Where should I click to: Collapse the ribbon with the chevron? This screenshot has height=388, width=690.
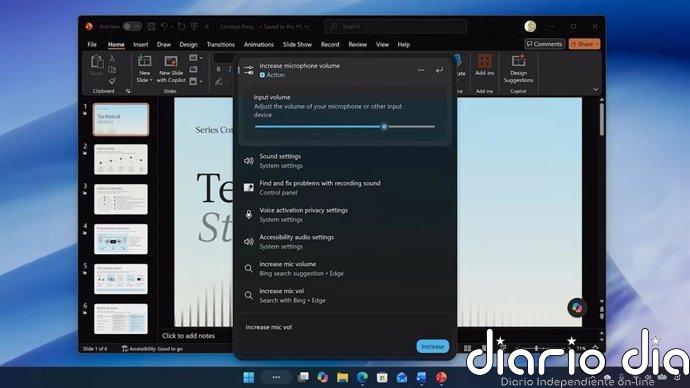[x=595, y=90]
